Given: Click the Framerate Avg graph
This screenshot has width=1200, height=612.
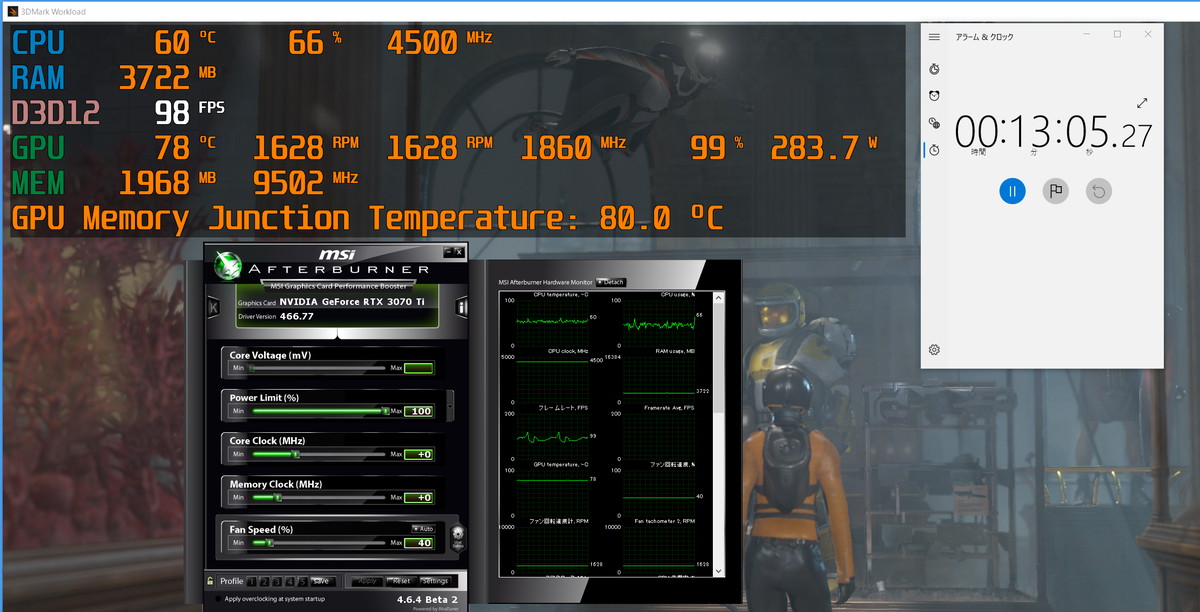Looking at the screenshot, I should tap(659, 434).
